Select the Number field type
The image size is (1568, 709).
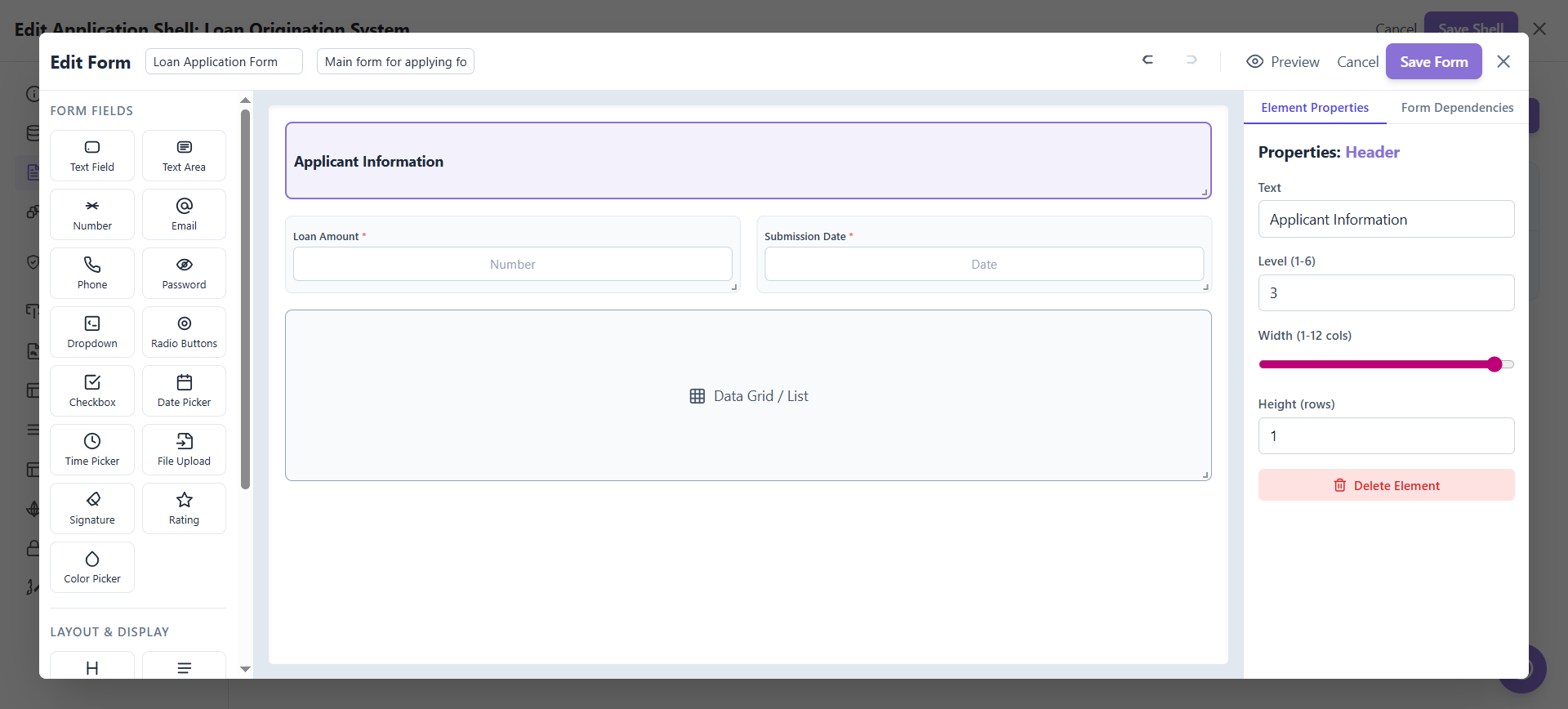click(92, 214)
